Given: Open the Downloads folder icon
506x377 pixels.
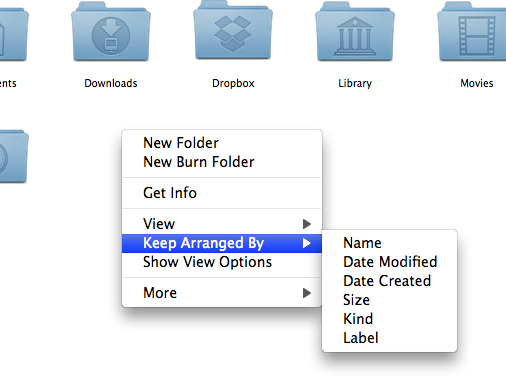Looking at the screenshot, I should 111,32.
